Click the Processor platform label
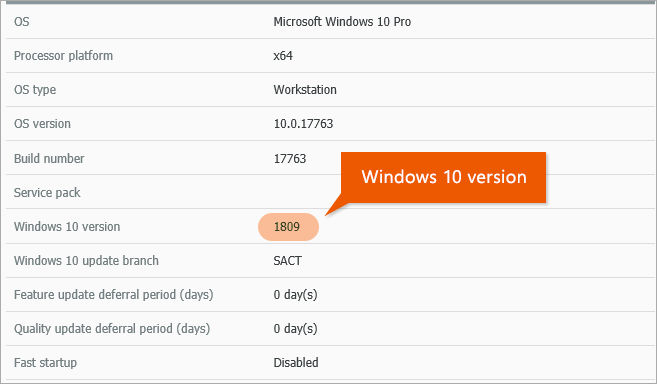The width and height of the screenshot is (657, 384). pos(63,56)
